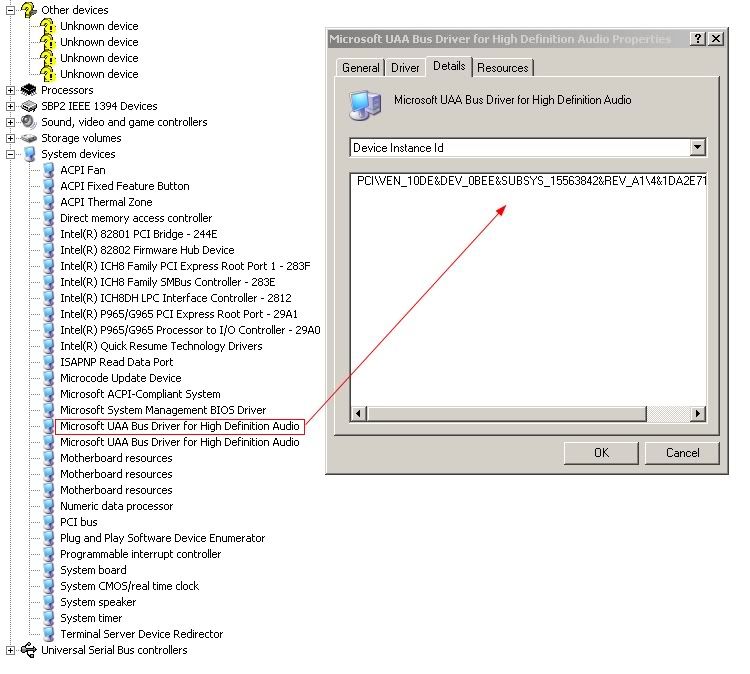Expand Universal Serial Bus controllers

[x=10, y=650]
